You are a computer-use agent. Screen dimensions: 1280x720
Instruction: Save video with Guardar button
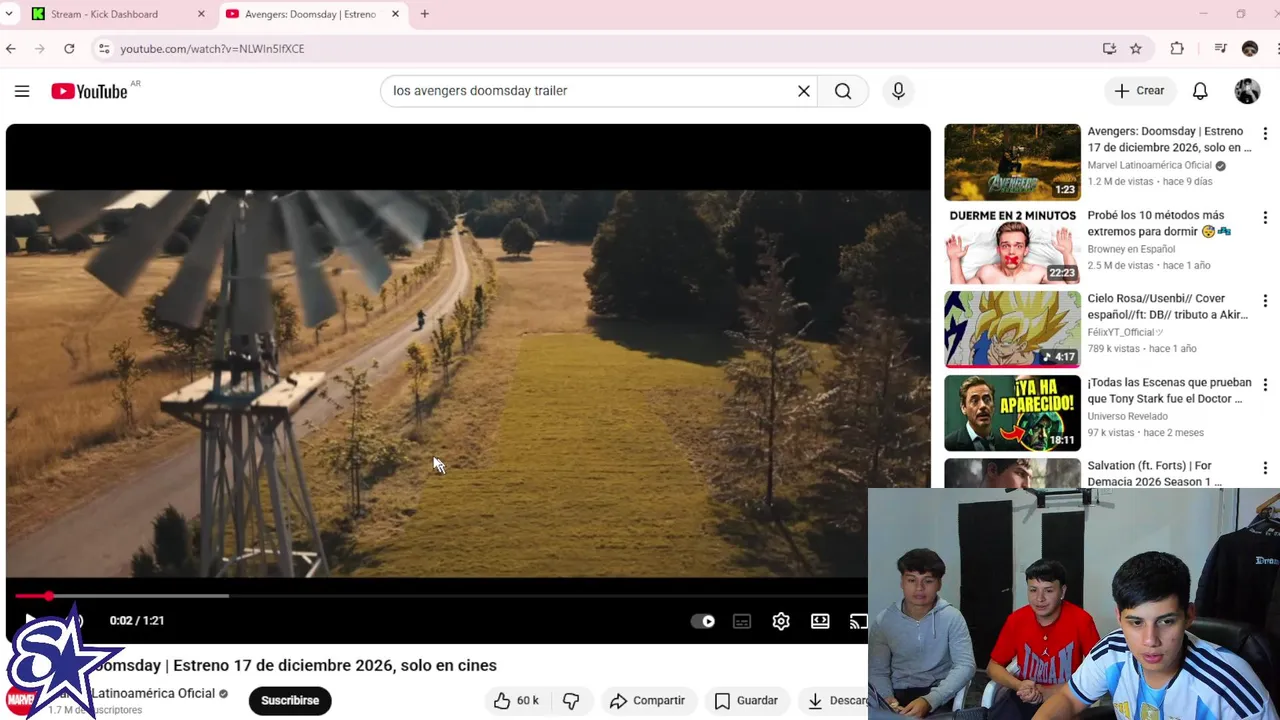(x=746, y=700)
